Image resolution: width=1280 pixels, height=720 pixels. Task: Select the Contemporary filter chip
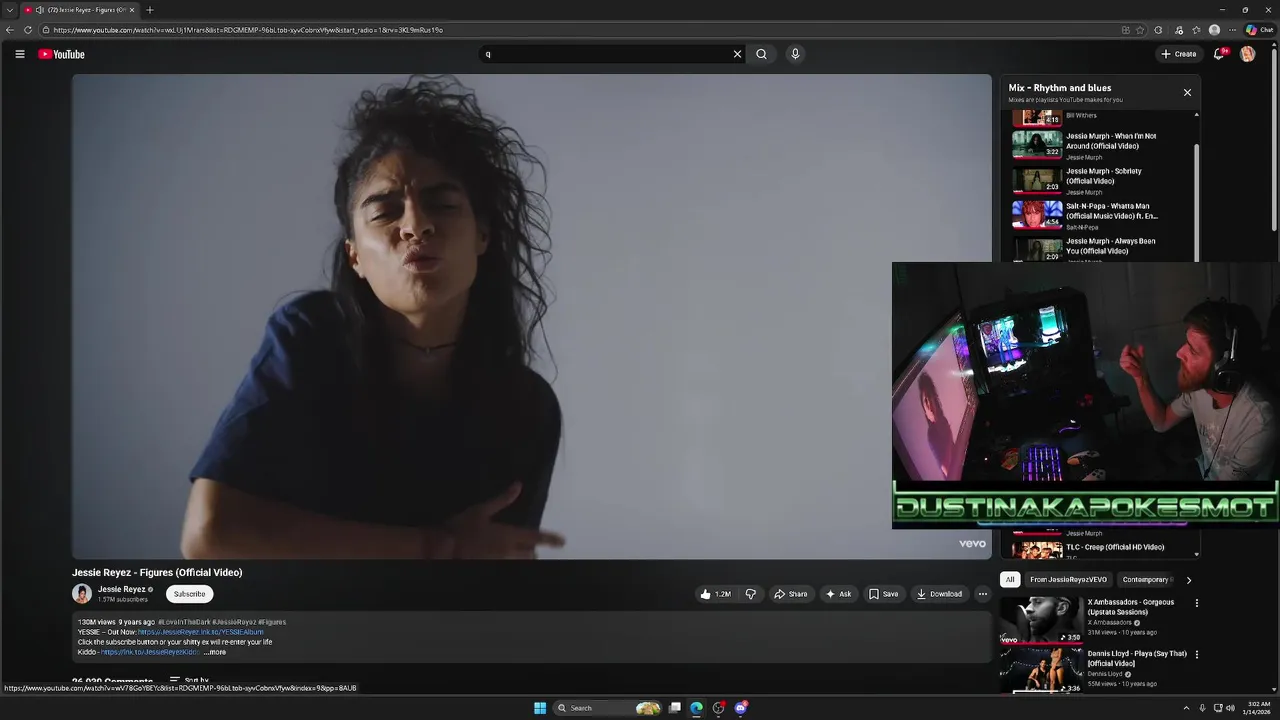(1146, 580)
